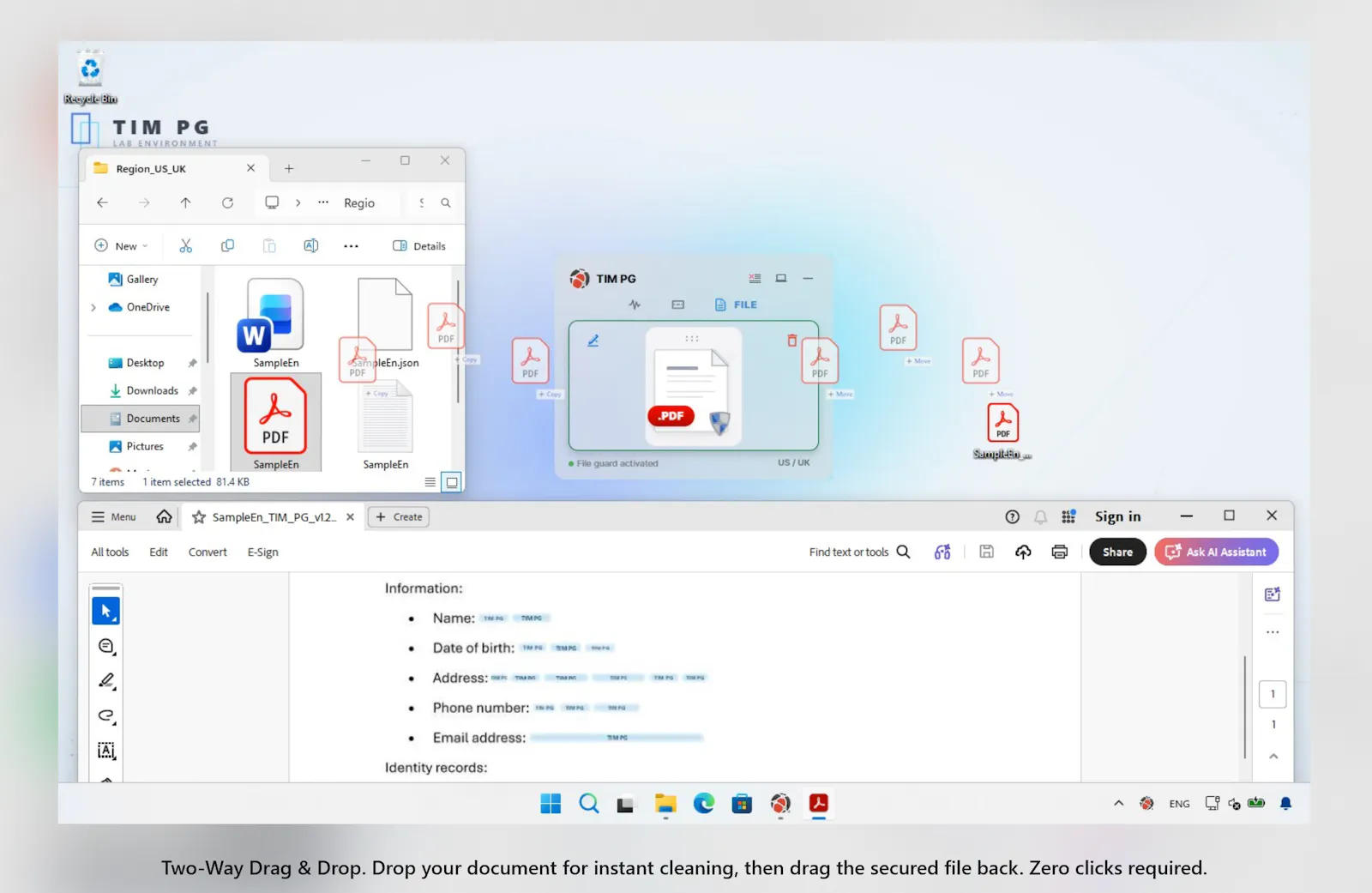Rename the selected file in File Explorer
This screenshot has width=1372, height=893.
pos(311,246)
